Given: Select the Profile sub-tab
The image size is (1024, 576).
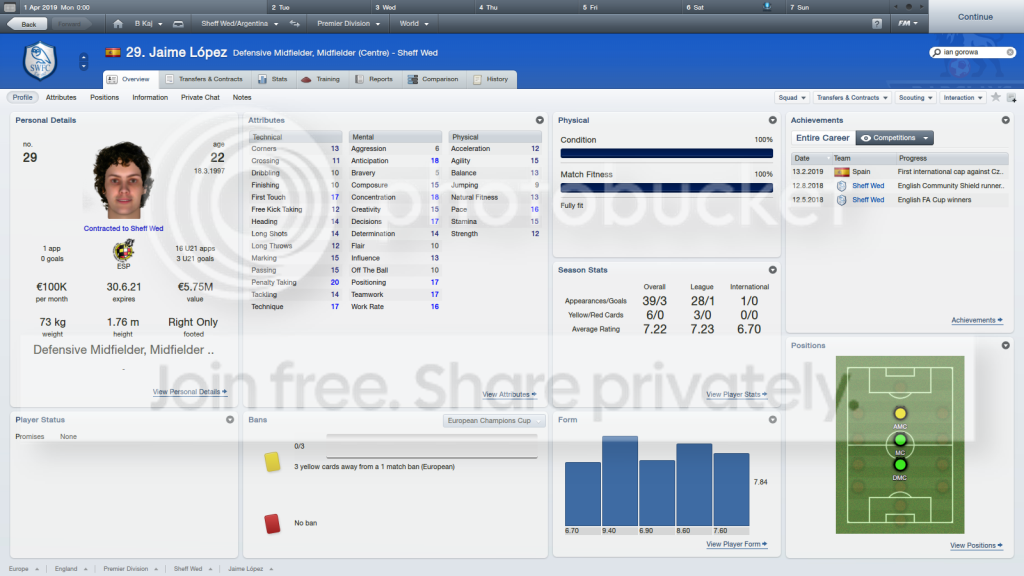Looking at the screenshot, I should (22, 97).
